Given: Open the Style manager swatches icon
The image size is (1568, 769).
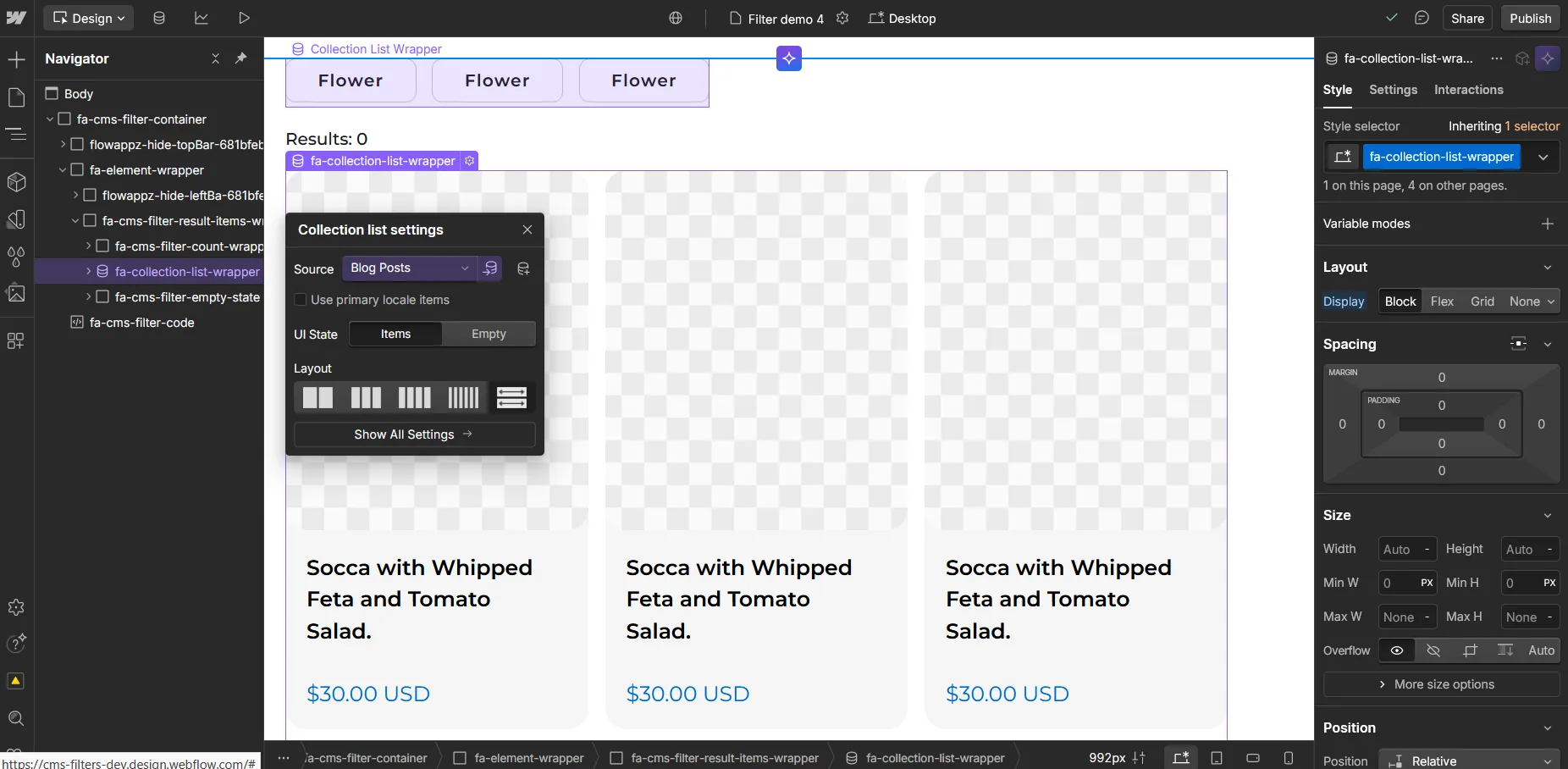Looking at the screenshot, I should 16,219.
